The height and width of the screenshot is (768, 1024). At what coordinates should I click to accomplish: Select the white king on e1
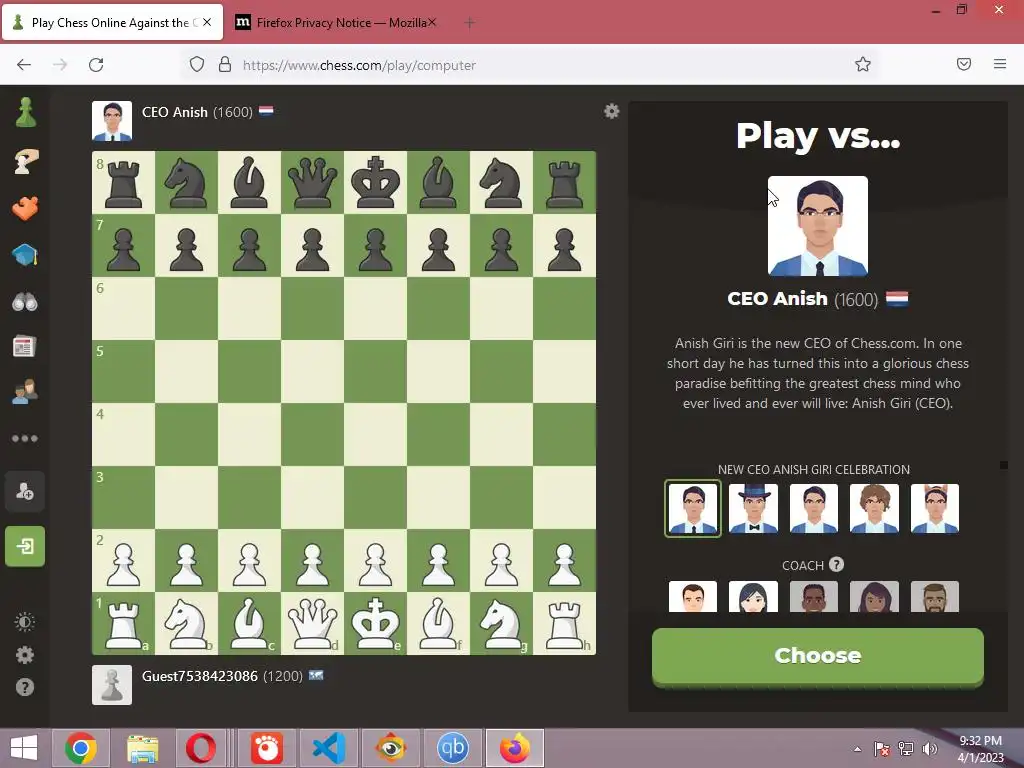point(376,623)
